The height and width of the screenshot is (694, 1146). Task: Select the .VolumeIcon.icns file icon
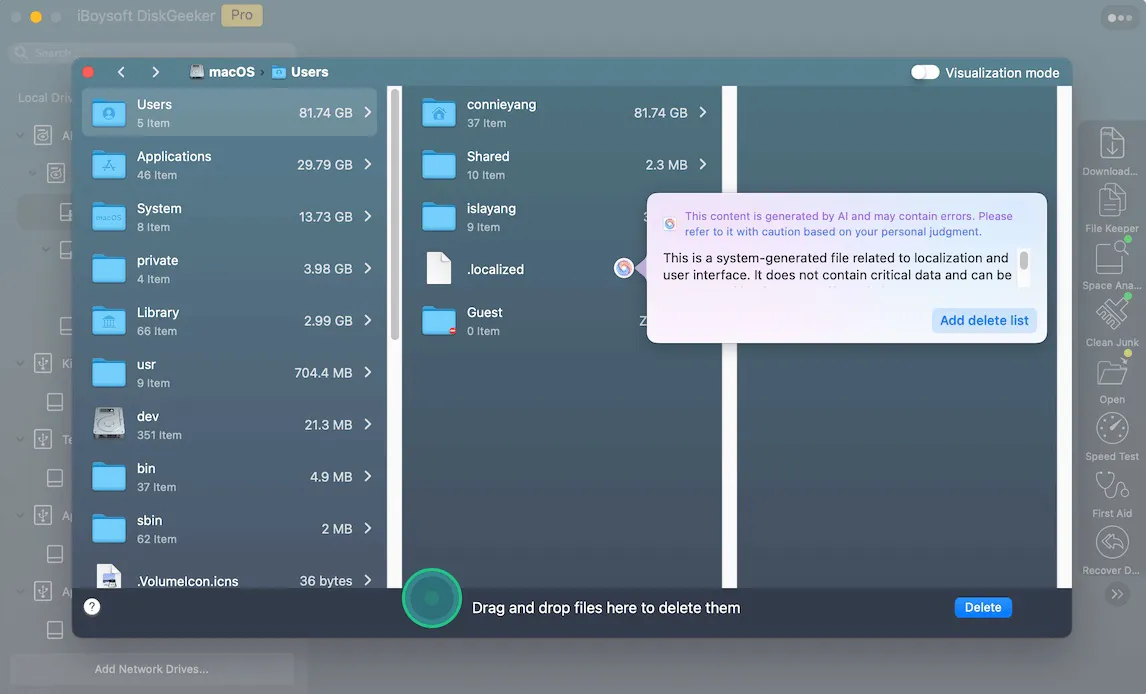coord(109,576)
